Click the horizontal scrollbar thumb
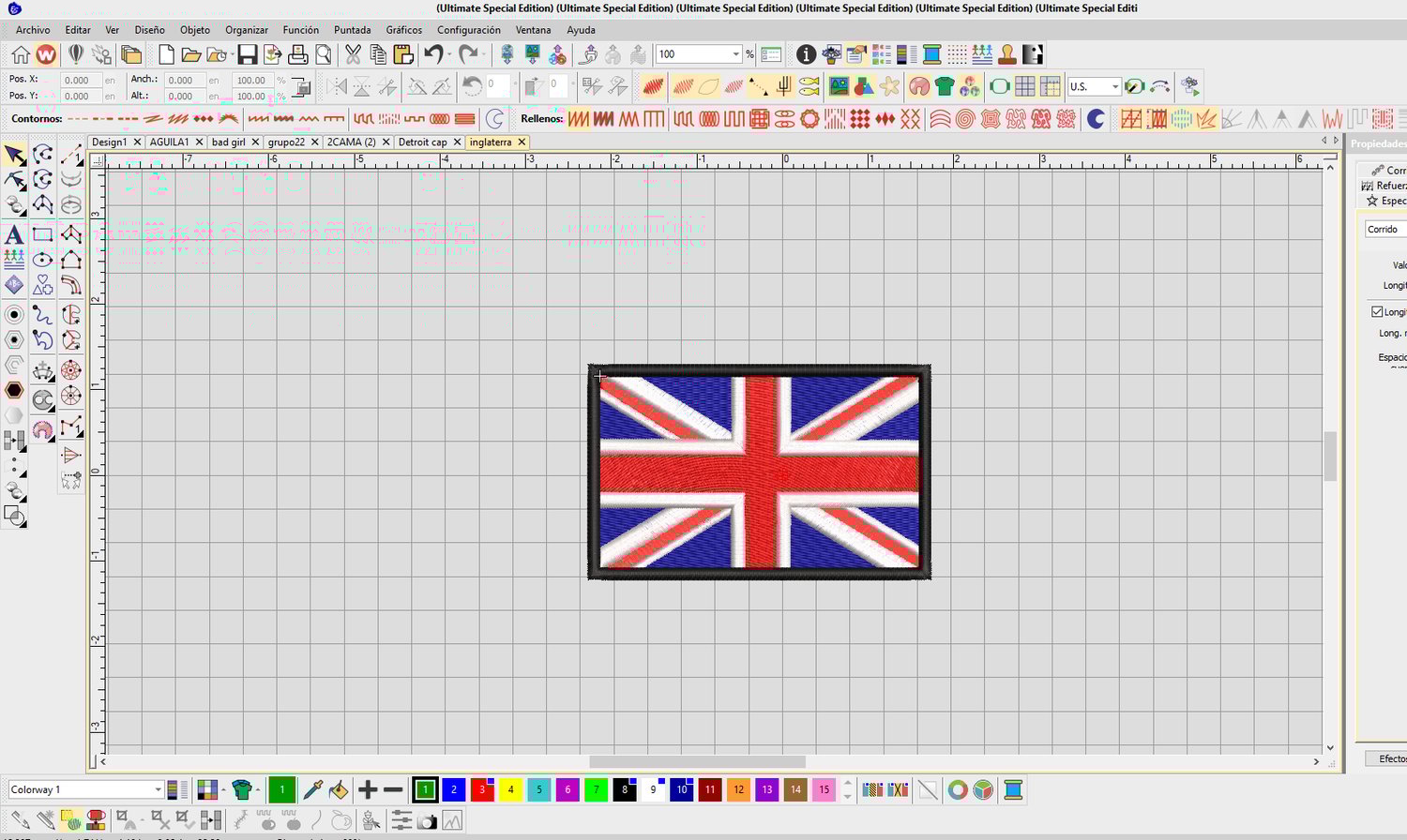The width and height of the screenshot is (1407, 840). click(x=697, y=762)
